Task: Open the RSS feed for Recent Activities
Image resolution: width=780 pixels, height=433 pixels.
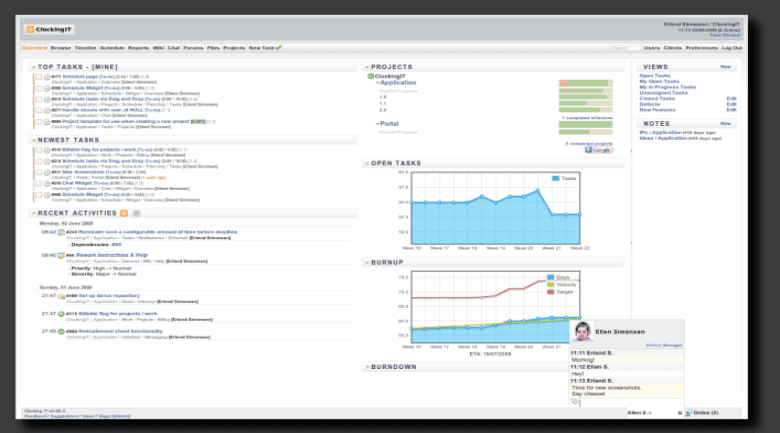Action: pyautogui.click(x=124, y=213)
